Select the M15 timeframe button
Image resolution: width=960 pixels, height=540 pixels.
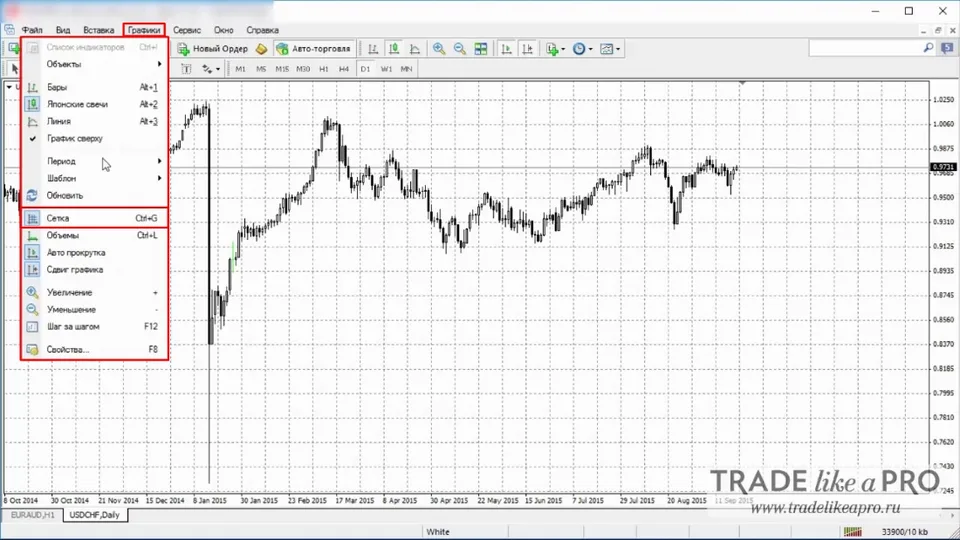[x=282, y=69]
